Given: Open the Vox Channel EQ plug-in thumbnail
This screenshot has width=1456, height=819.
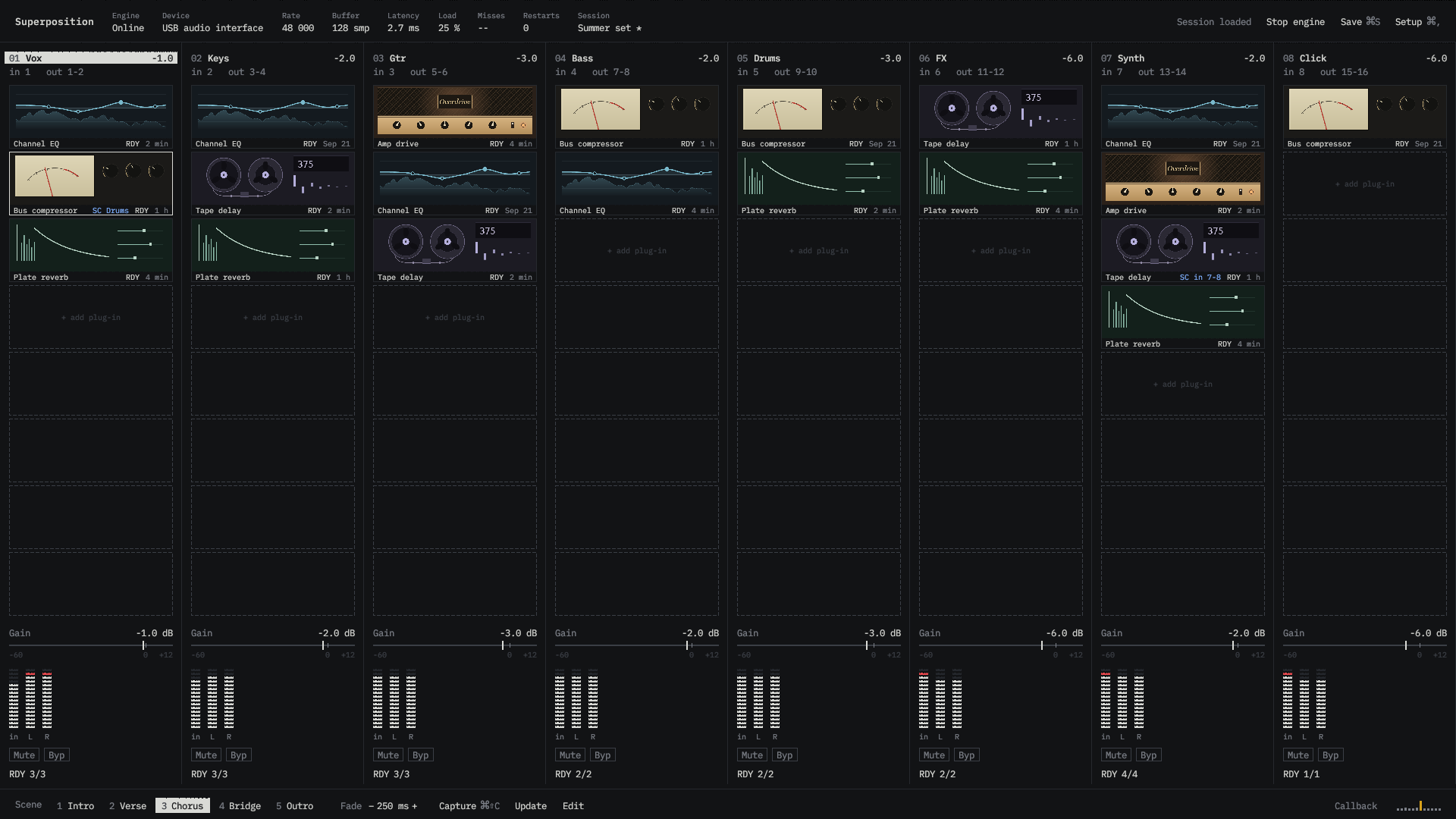Looking at the screenshot, I should [91, 117].
